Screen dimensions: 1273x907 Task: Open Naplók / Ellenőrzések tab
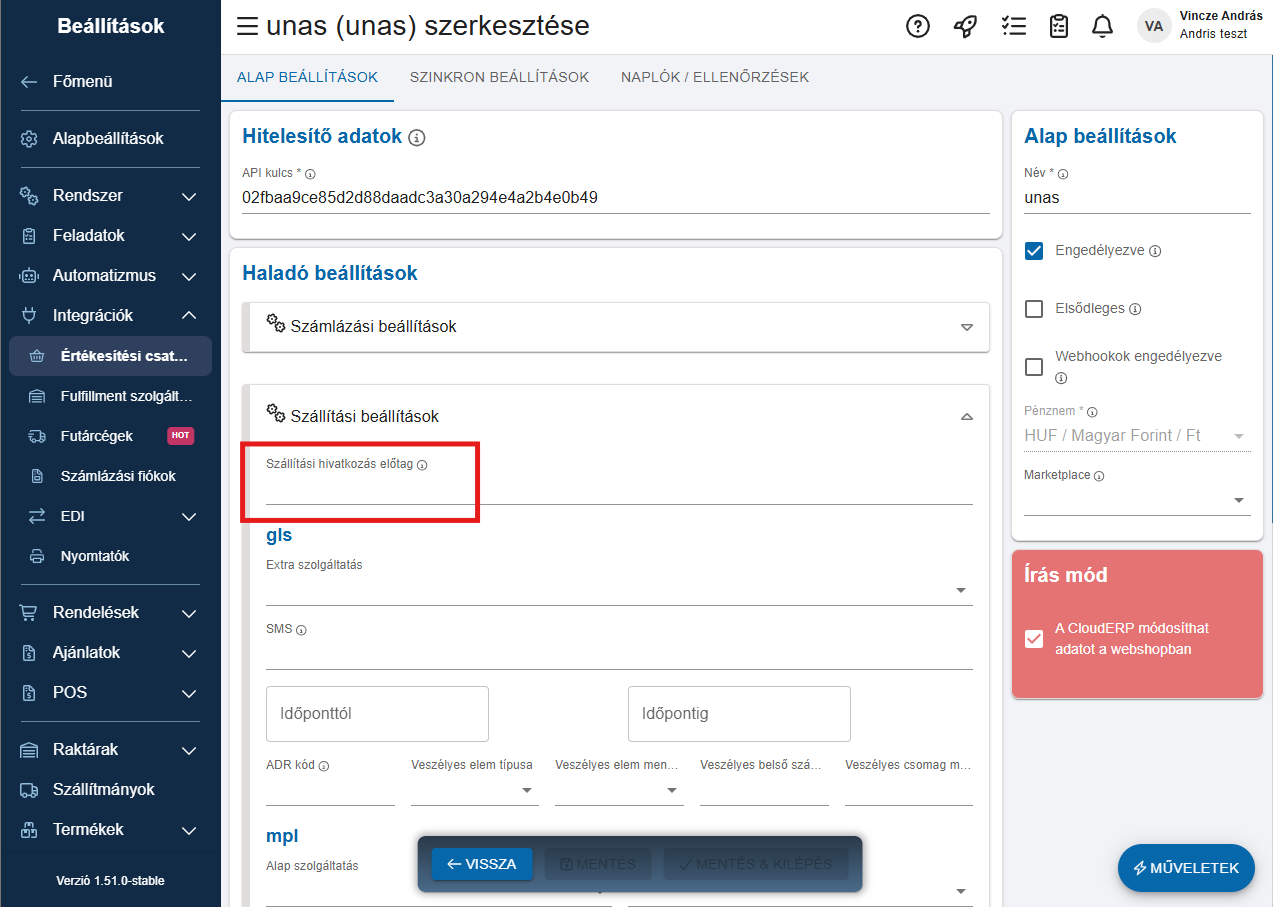tap(714, 77)
